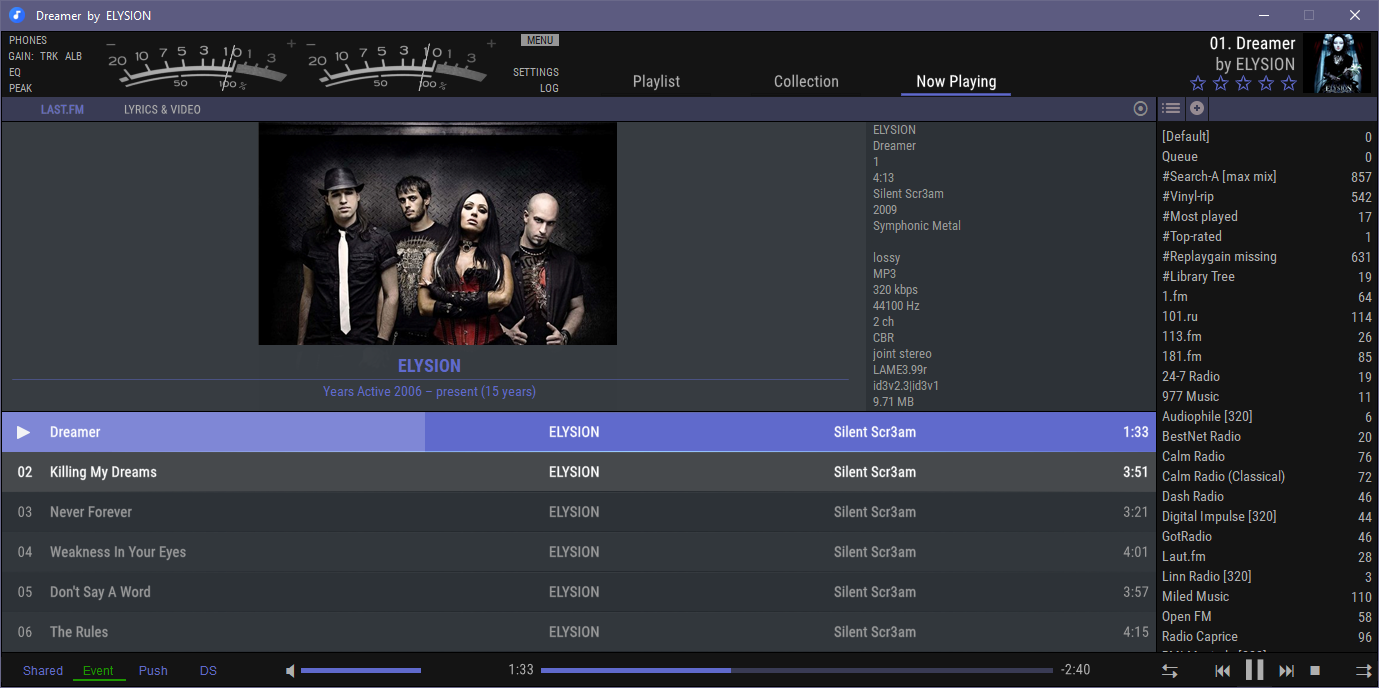Open the LAST.FM panel tab

(62, 109)
